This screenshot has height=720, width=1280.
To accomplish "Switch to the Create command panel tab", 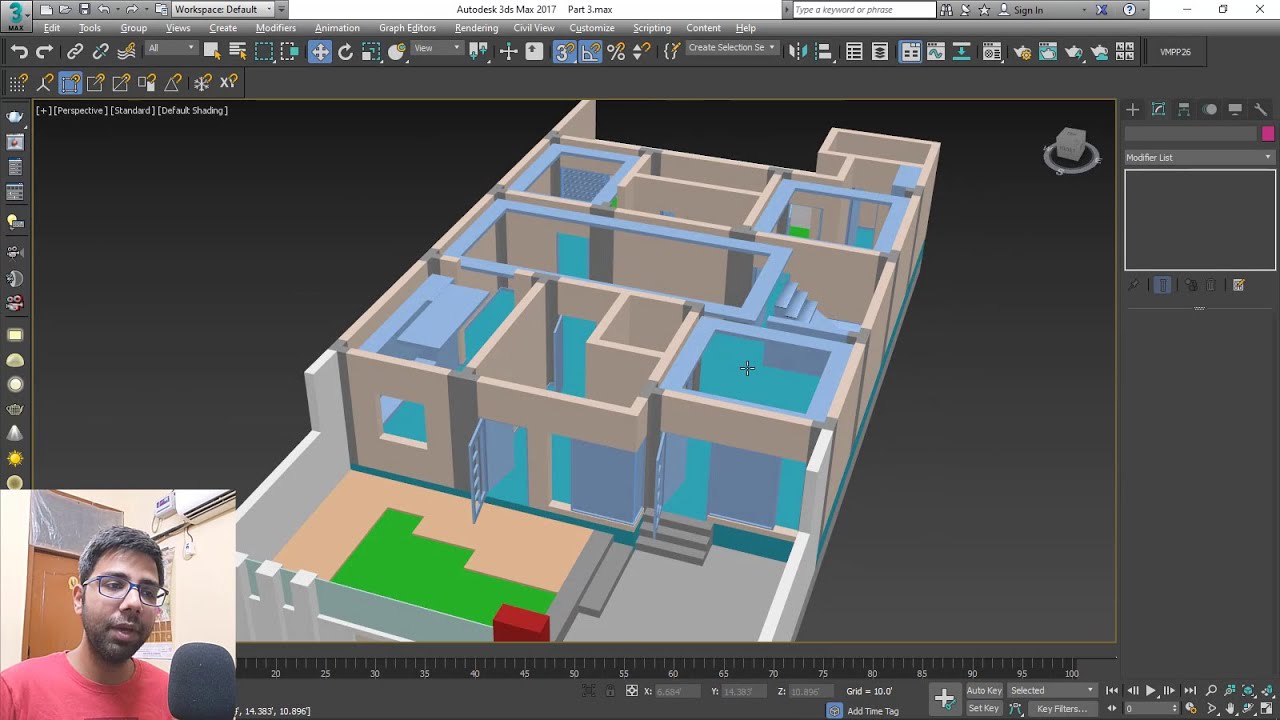I will (x=1132, y=109).
